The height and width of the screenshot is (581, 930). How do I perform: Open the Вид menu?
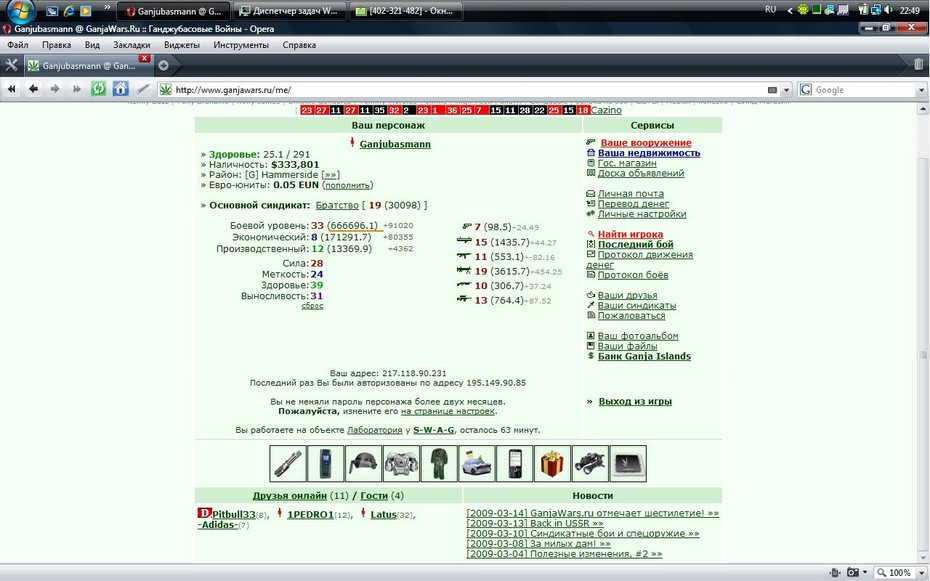(92, 45)
